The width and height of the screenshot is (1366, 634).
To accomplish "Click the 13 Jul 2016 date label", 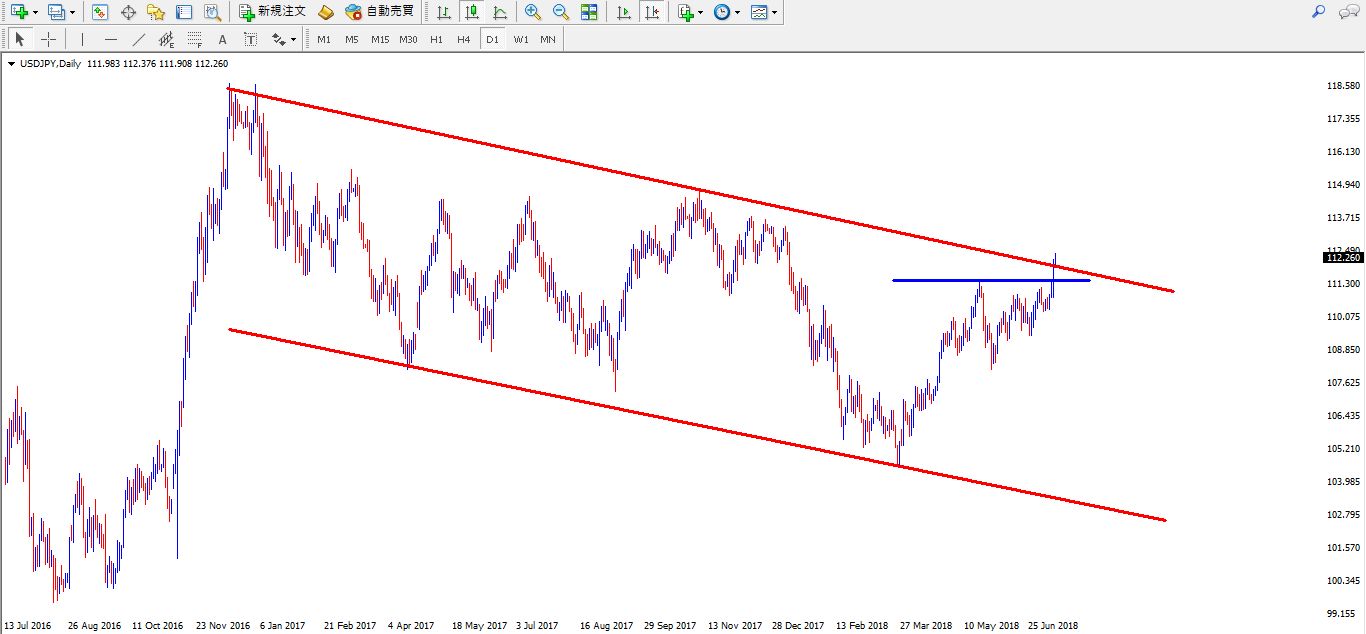I will tap(28, 625).
